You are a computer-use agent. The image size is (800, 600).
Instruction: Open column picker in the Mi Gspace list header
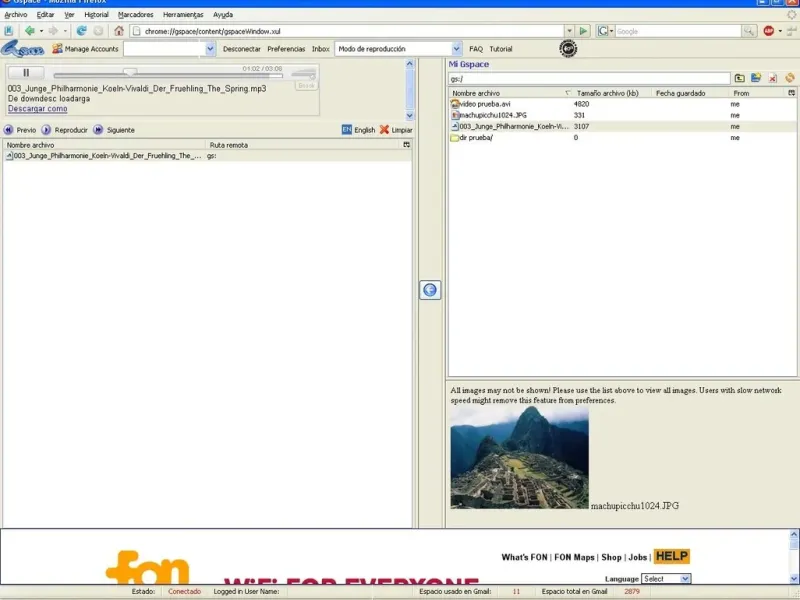791,93
